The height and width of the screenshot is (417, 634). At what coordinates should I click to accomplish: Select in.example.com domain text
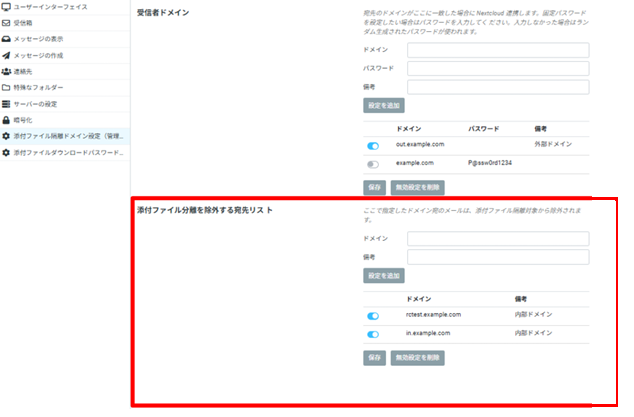[428, 333]
